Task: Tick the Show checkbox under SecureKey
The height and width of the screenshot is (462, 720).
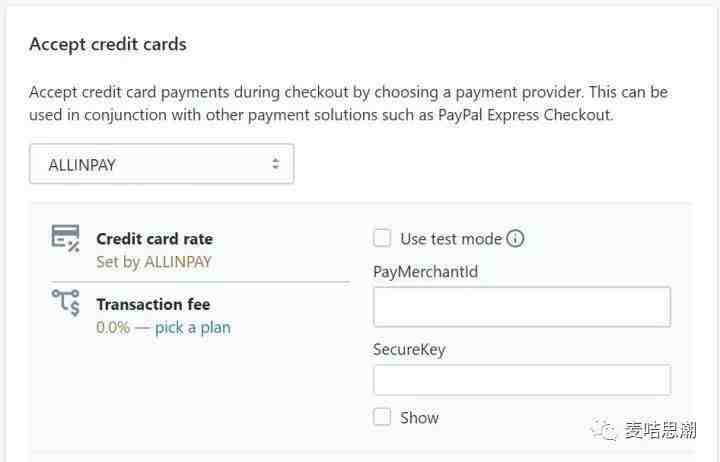Action: (x=382, y=417)
